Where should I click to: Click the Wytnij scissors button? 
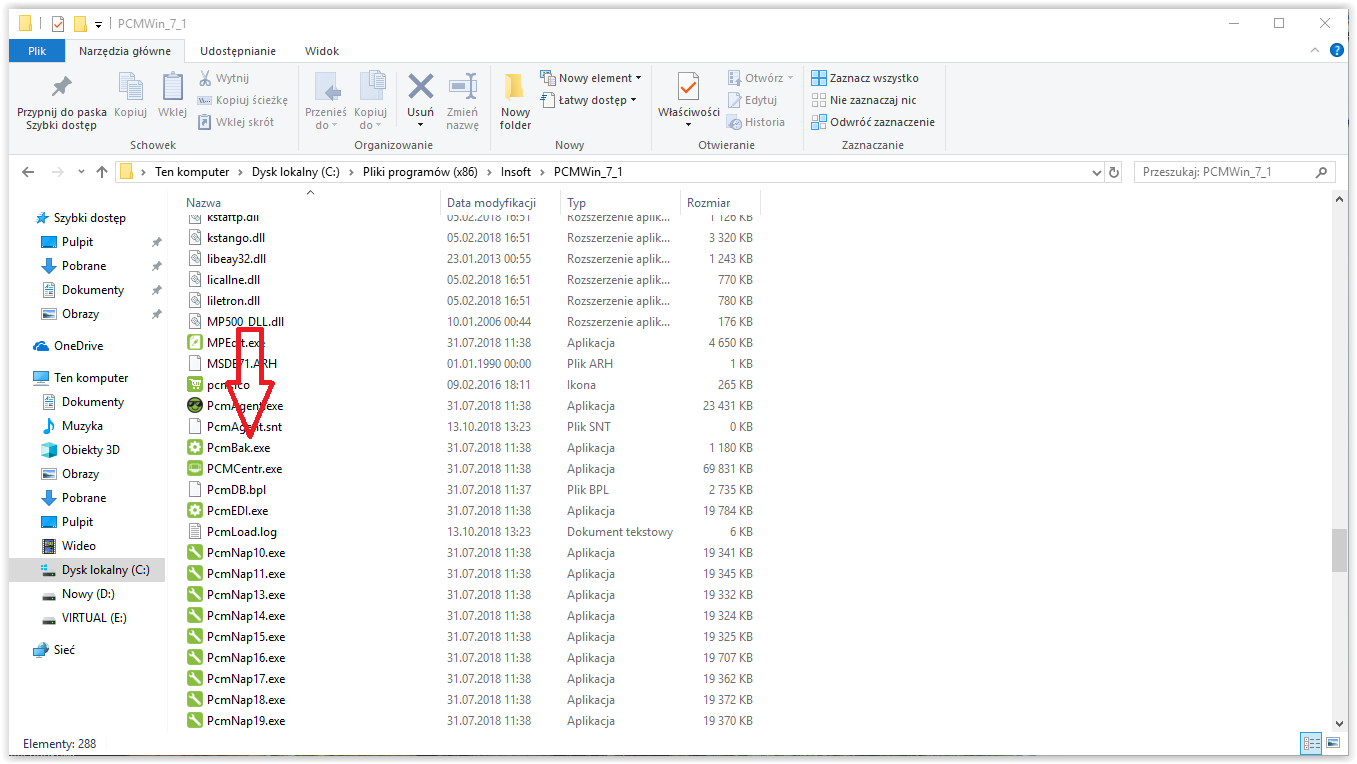pyautogui.click(x=224, y=78)
